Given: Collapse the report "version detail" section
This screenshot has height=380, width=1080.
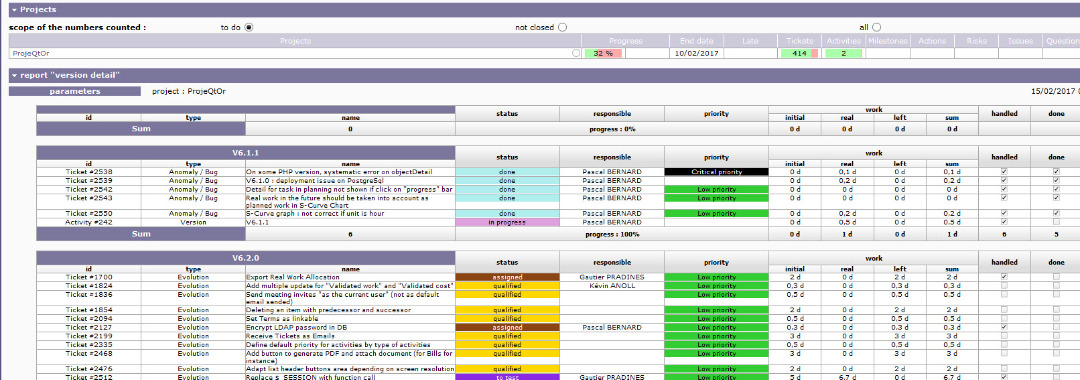Looking at the screenshot, I should (14, 75).
